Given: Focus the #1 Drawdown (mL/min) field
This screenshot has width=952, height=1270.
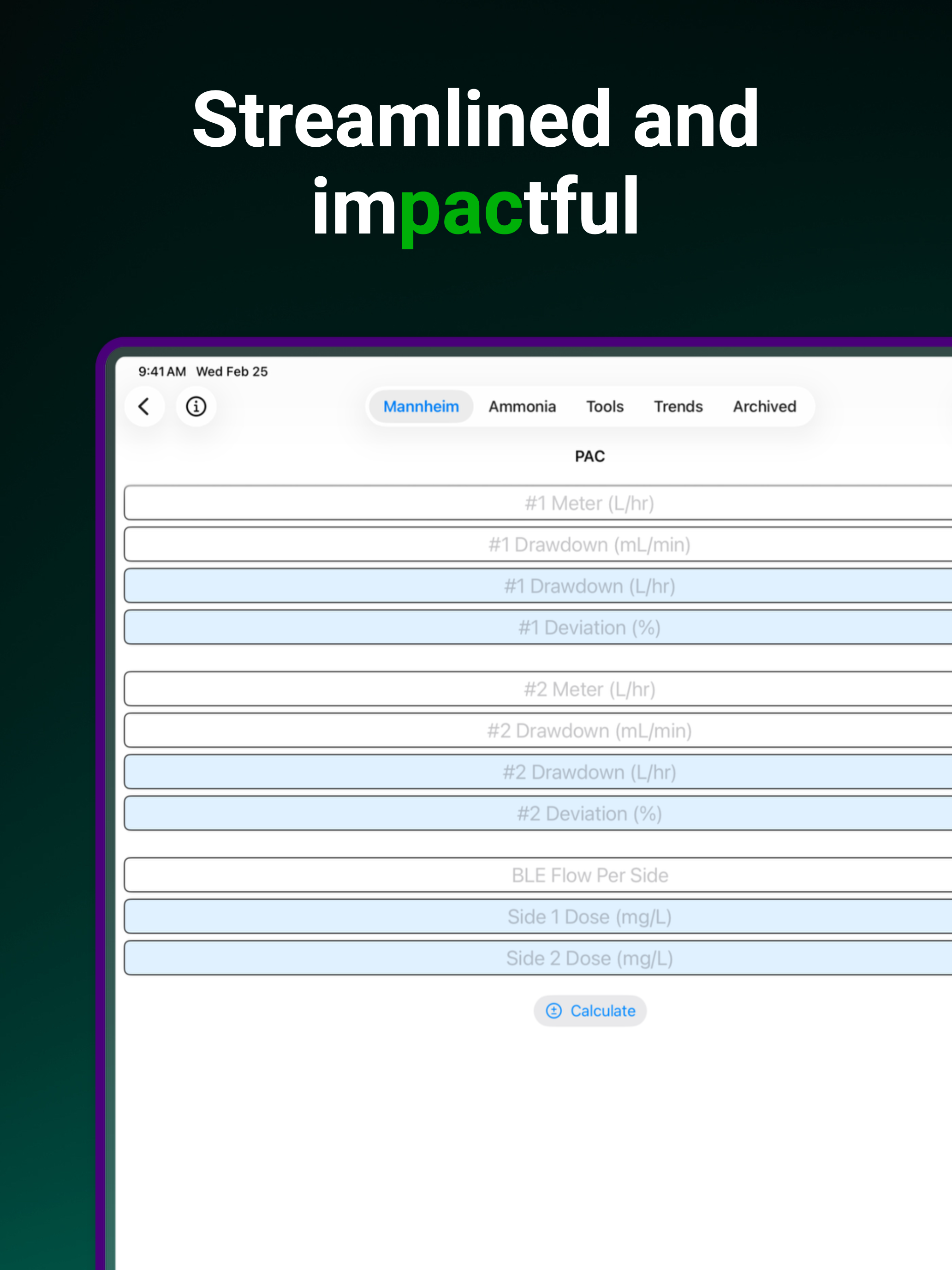Looking at the screenshot, I should pyautogui.click(x=538, y=544).
